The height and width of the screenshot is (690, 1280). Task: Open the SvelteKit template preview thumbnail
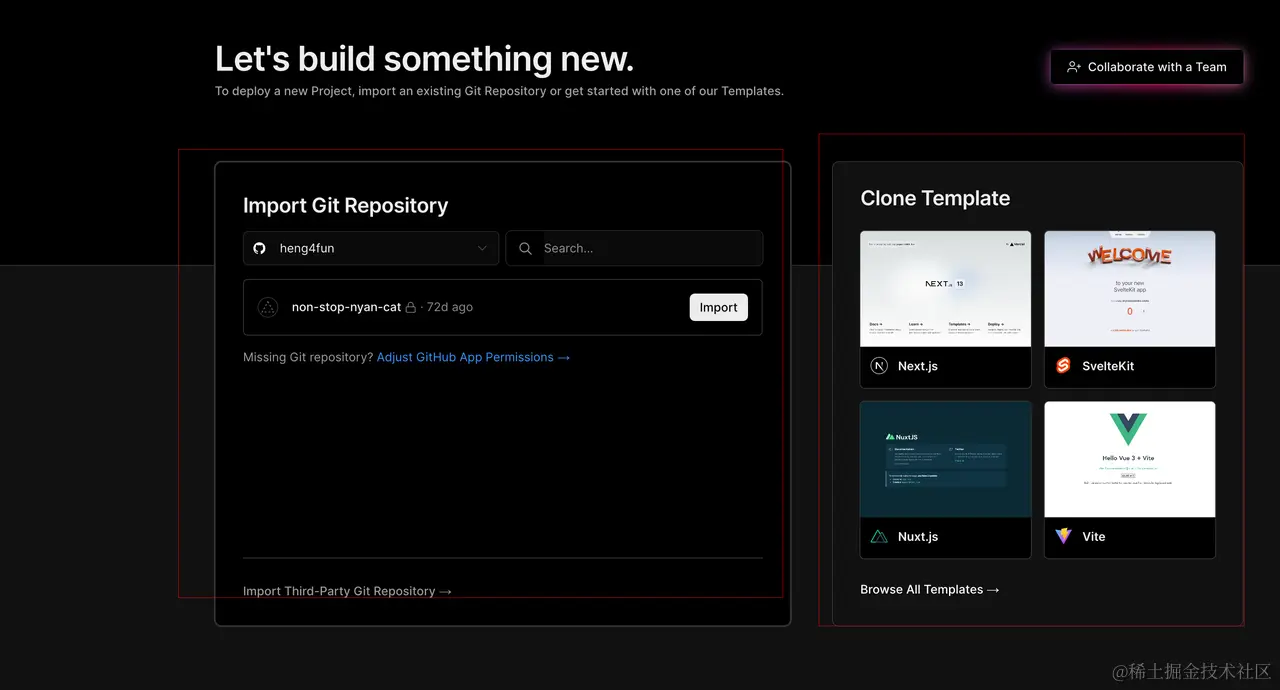pos(1130,289)
